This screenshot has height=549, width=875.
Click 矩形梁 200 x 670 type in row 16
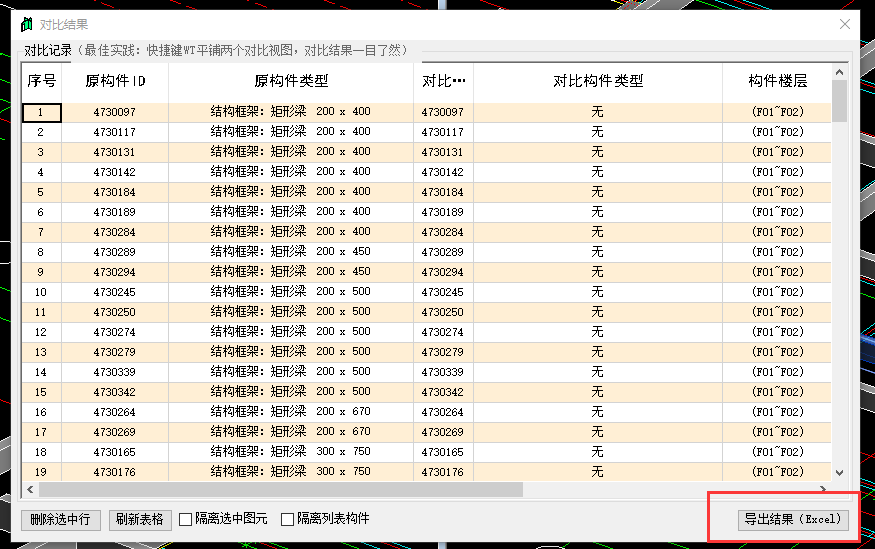(291, 412)
